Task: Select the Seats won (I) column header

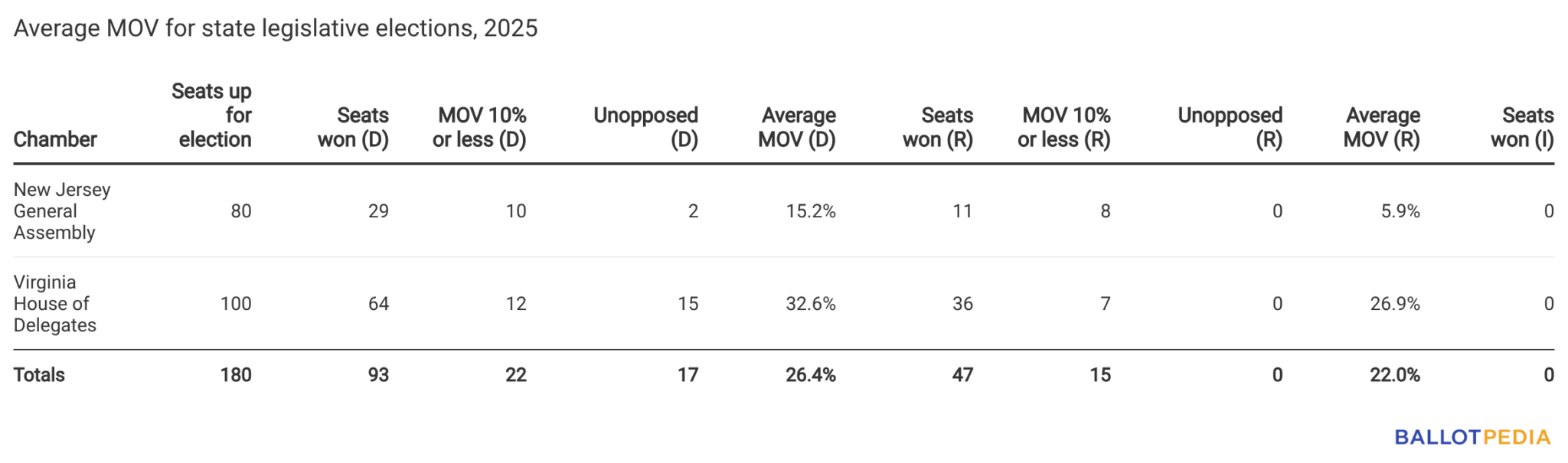Action: 1522,127
